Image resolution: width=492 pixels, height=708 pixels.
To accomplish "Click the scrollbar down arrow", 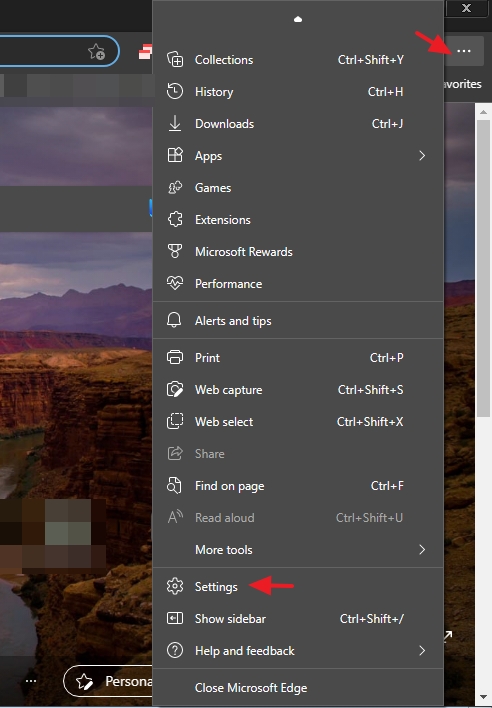I will pyautogui.click(x=483, y=697).
